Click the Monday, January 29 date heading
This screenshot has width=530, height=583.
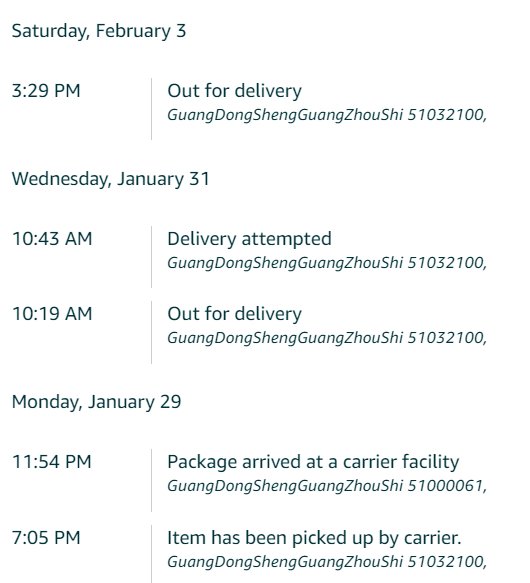pos(96,402)
